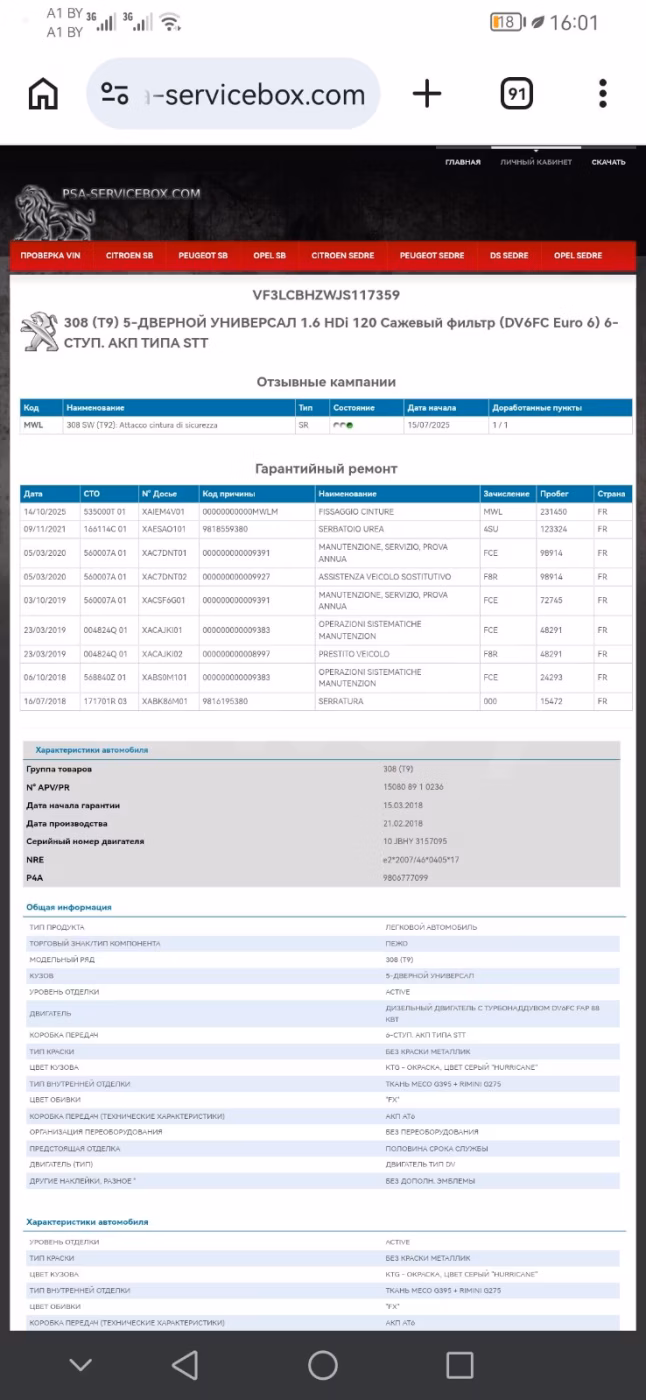This screenshot has width=646, height=1400.
Task: Open site info icon in address bar
Action: click(115, 94)
